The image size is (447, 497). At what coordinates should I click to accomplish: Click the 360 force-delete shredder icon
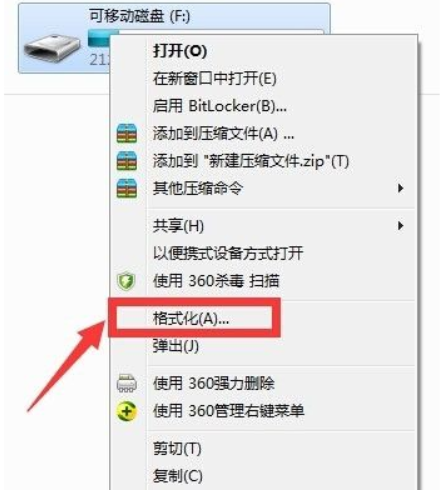click(127, 383)
